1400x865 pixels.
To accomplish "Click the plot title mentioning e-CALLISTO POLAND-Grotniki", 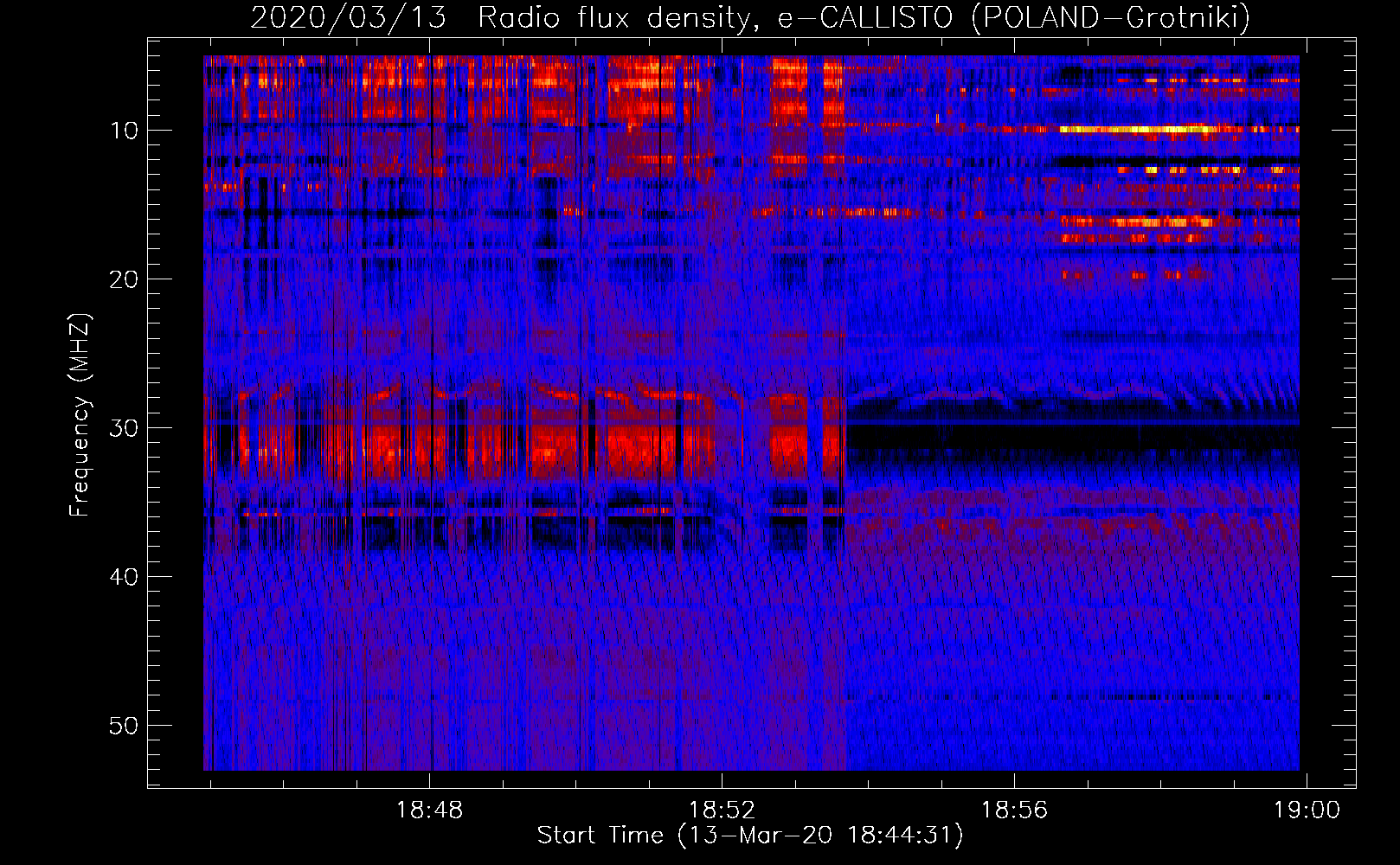I will coord(750,17).
